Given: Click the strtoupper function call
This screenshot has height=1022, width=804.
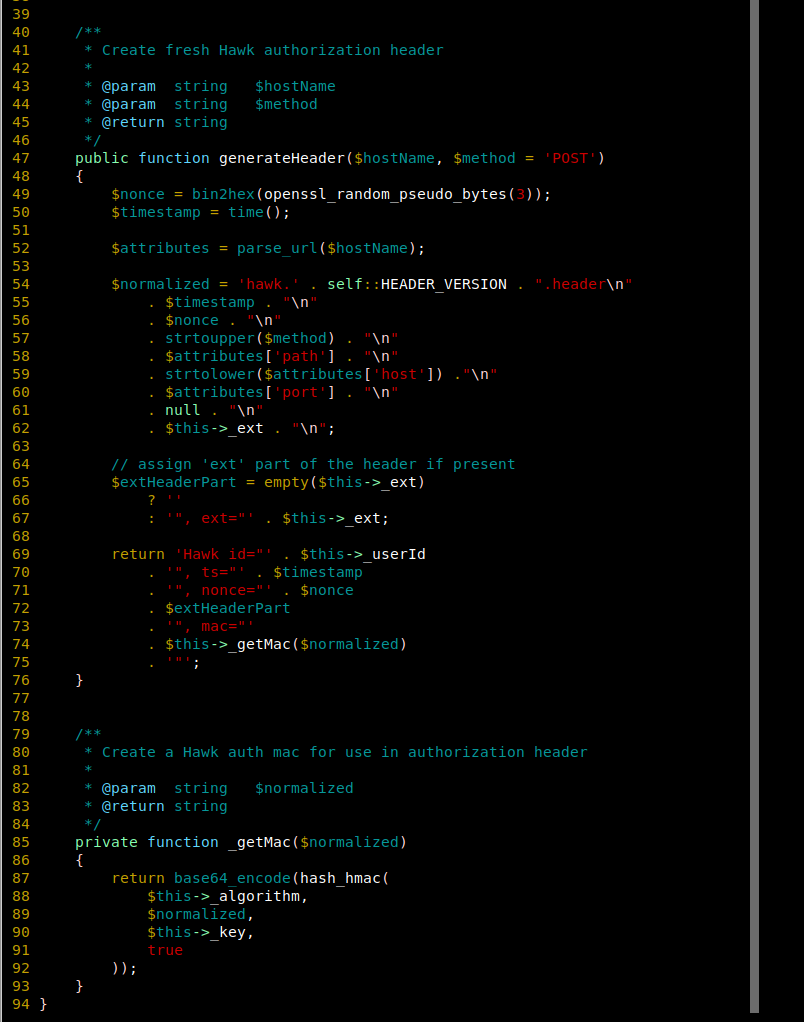Looking at the screenshot, I should tap(210, 338).
